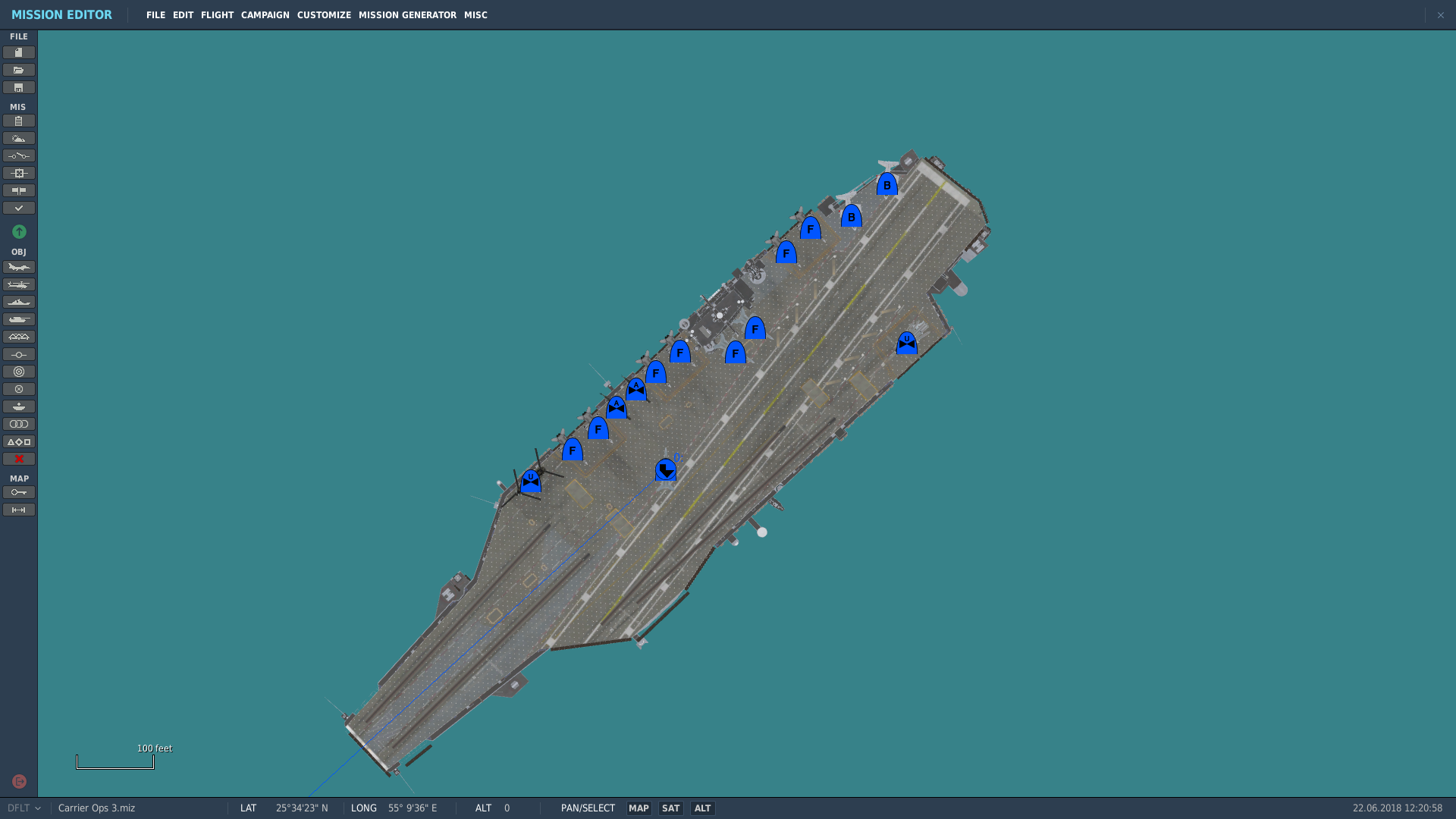This screenshot has width=1456, height=819.
Task: Select the helicopter marker at deck edge
Action: (x=531, y=481)
